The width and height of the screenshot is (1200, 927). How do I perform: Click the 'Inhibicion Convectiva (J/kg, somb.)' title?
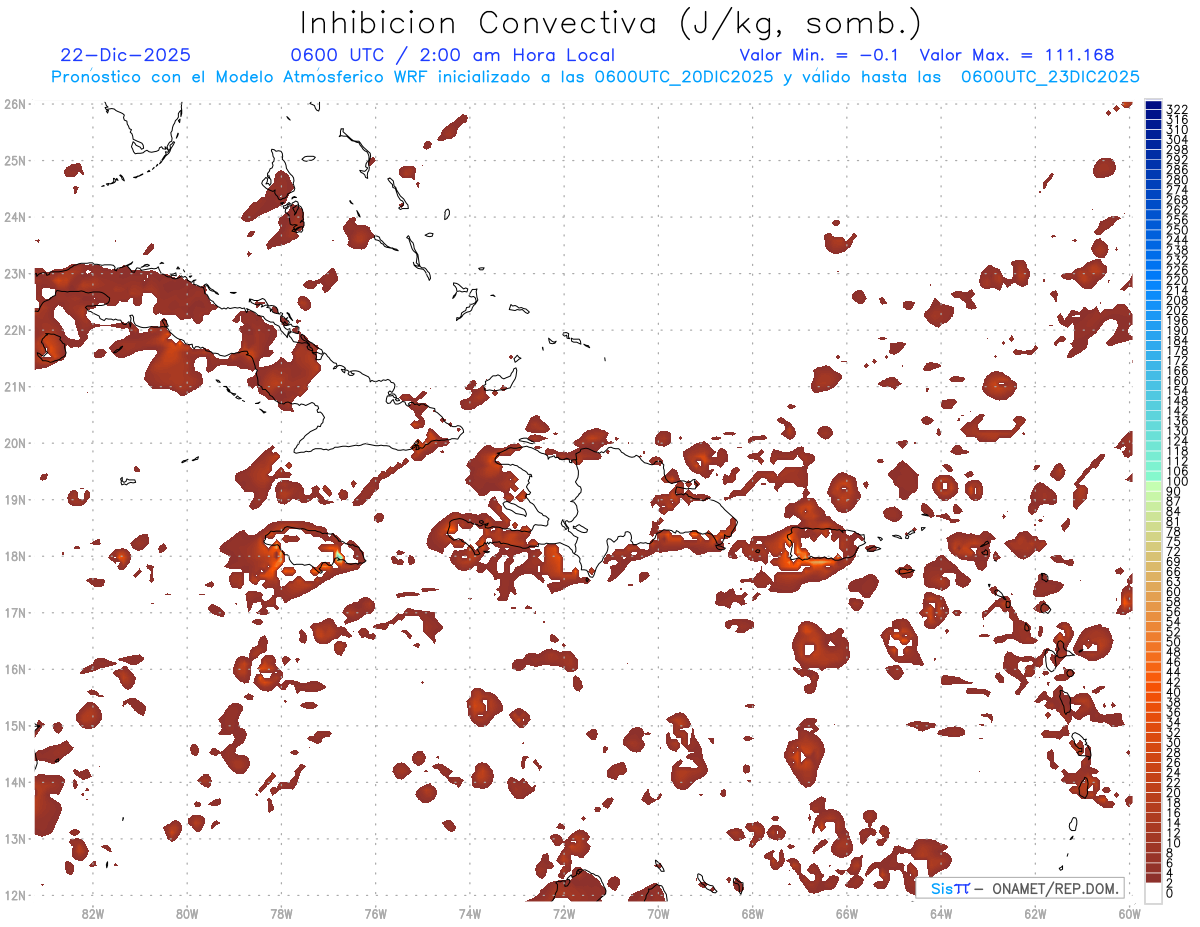611,23
